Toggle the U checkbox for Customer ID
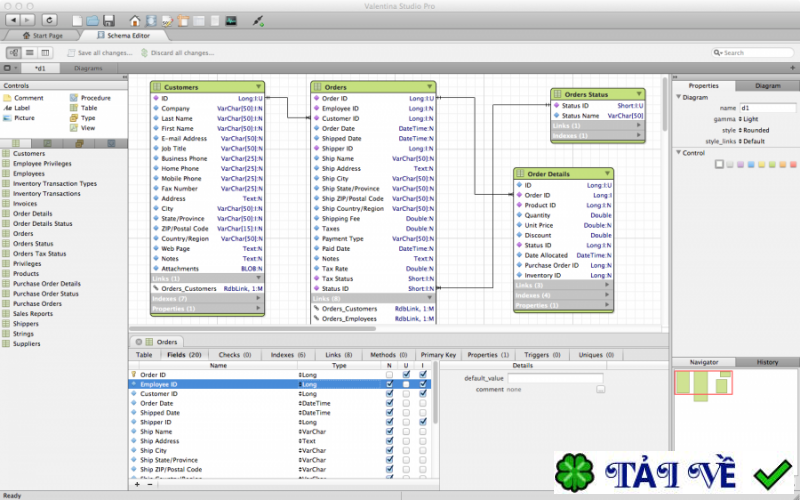Screen dimensions: 800x500 point(406,394)
